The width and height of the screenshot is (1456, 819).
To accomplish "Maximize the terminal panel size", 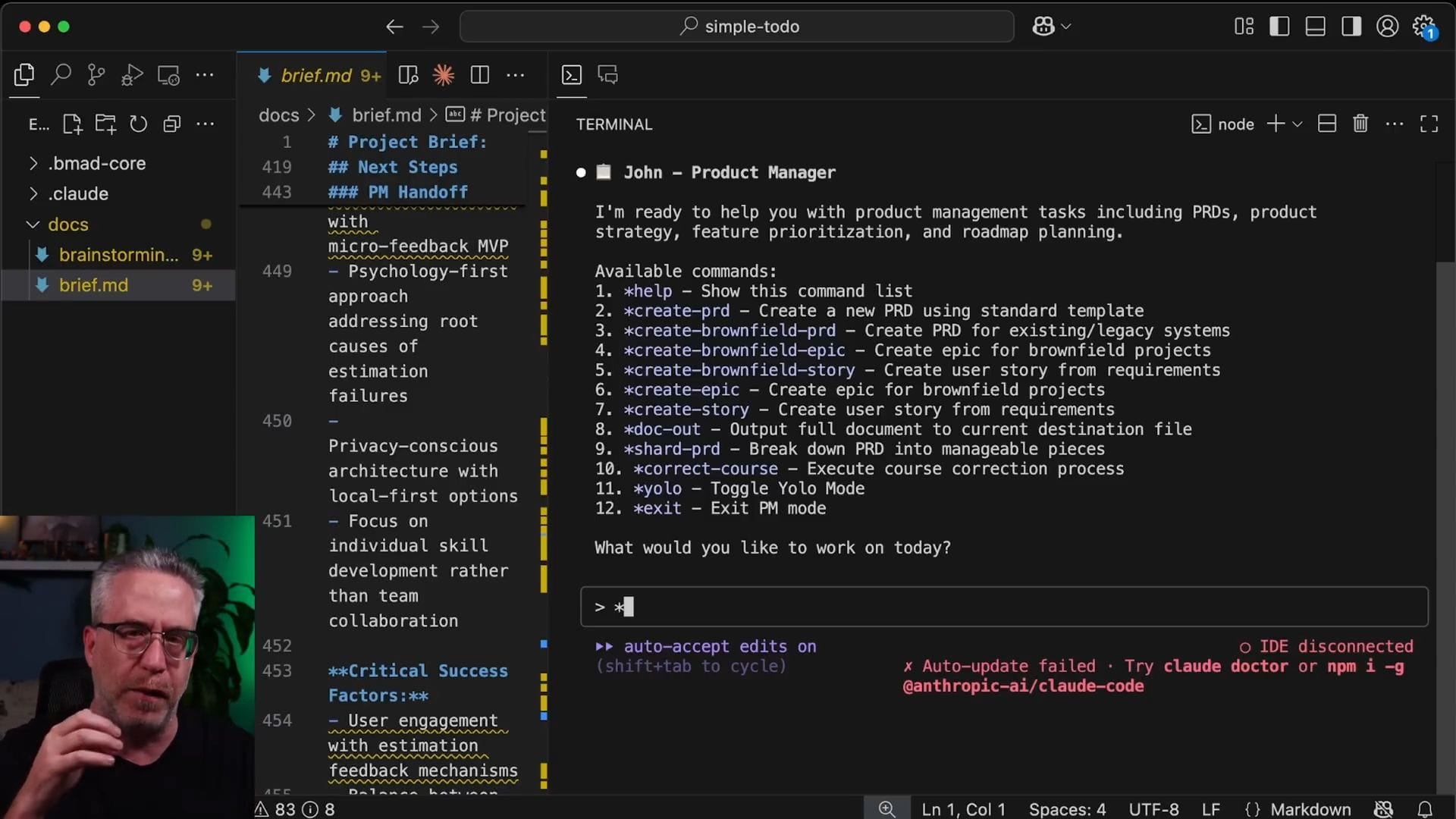I will [1429, 124].
